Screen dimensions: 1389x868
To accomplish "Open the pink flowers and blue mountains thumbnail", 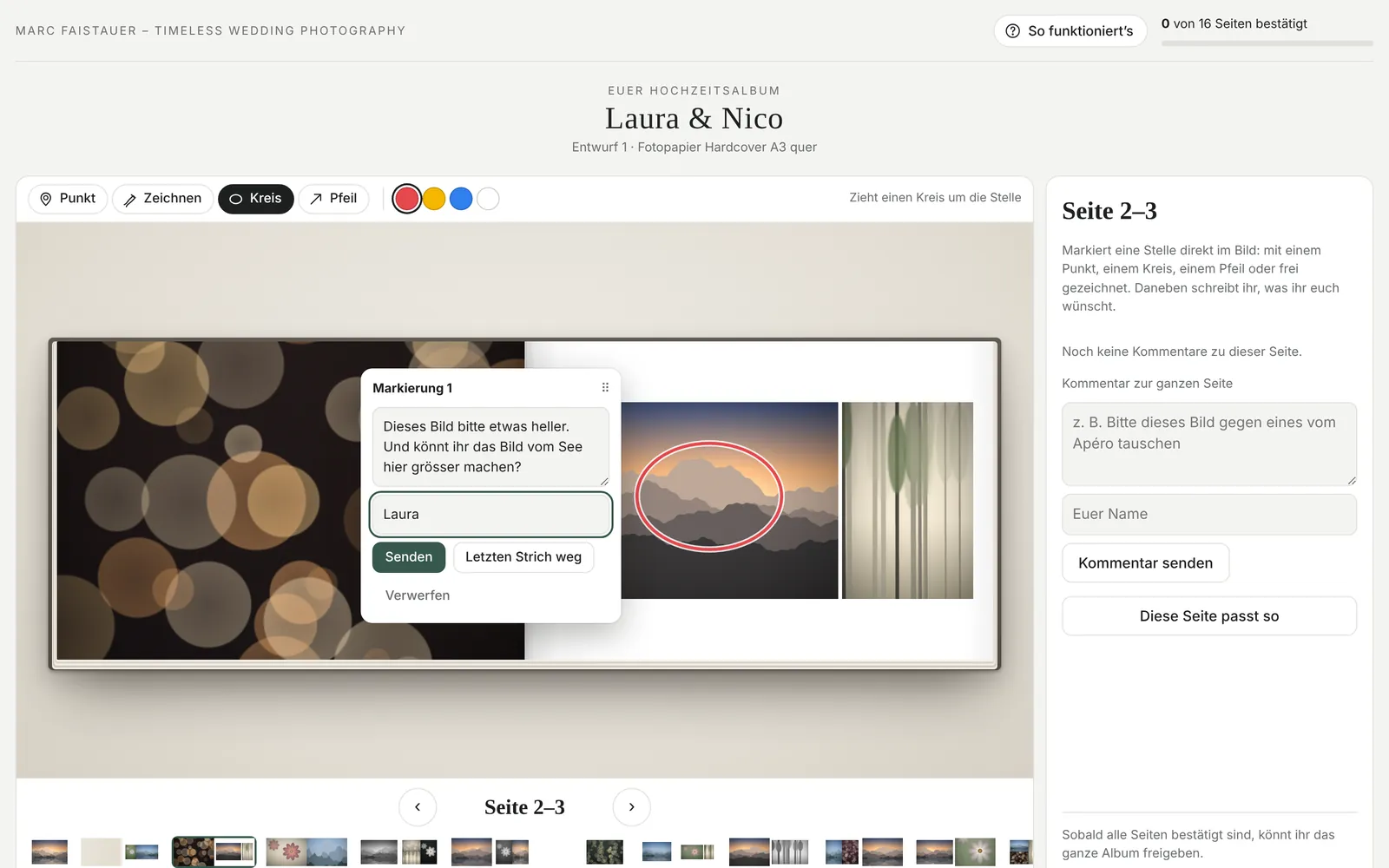I will (306, 852).
